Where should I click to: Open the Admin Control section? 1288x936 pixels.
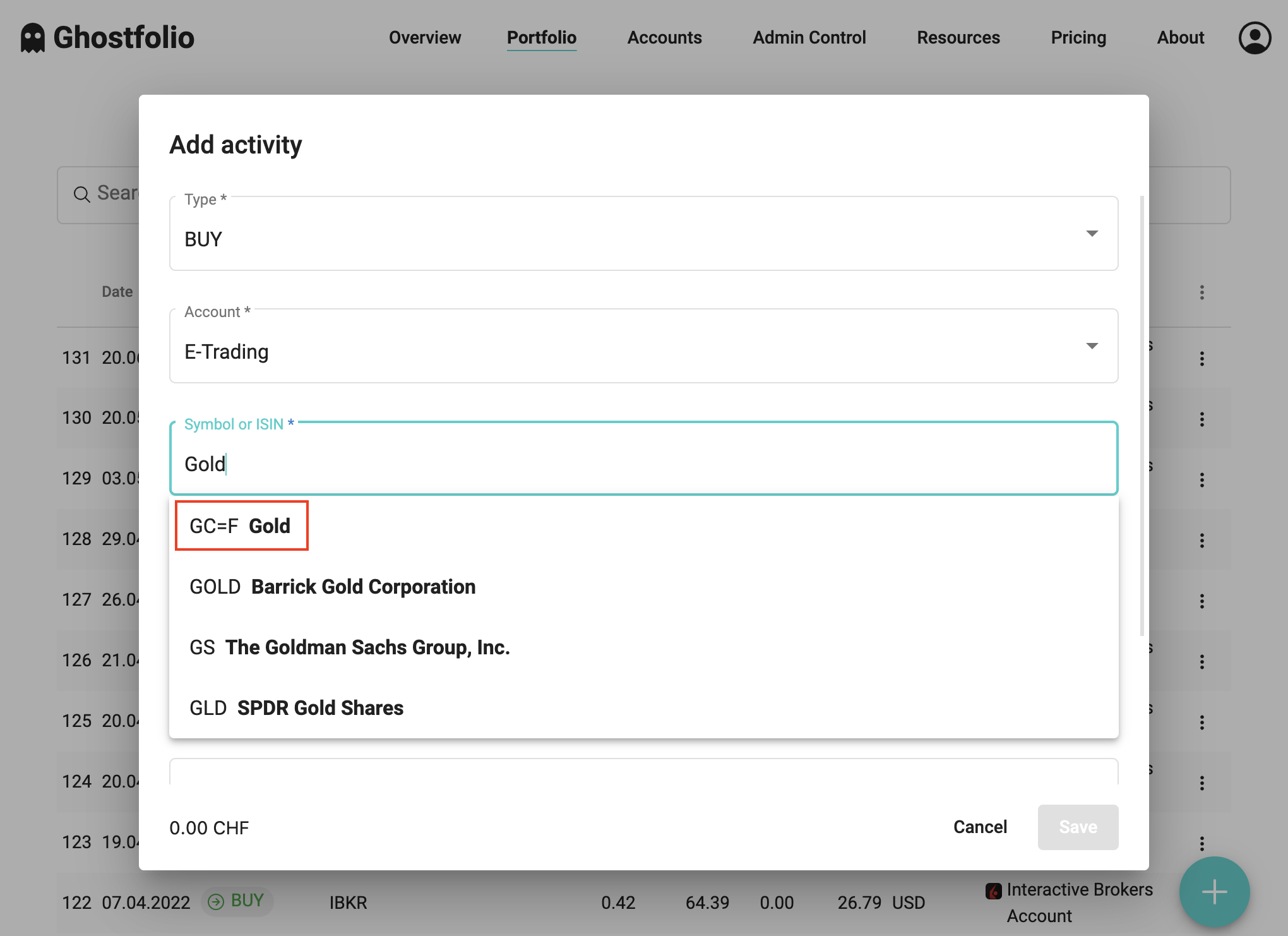pyautogui.click(x=809, y=37)
